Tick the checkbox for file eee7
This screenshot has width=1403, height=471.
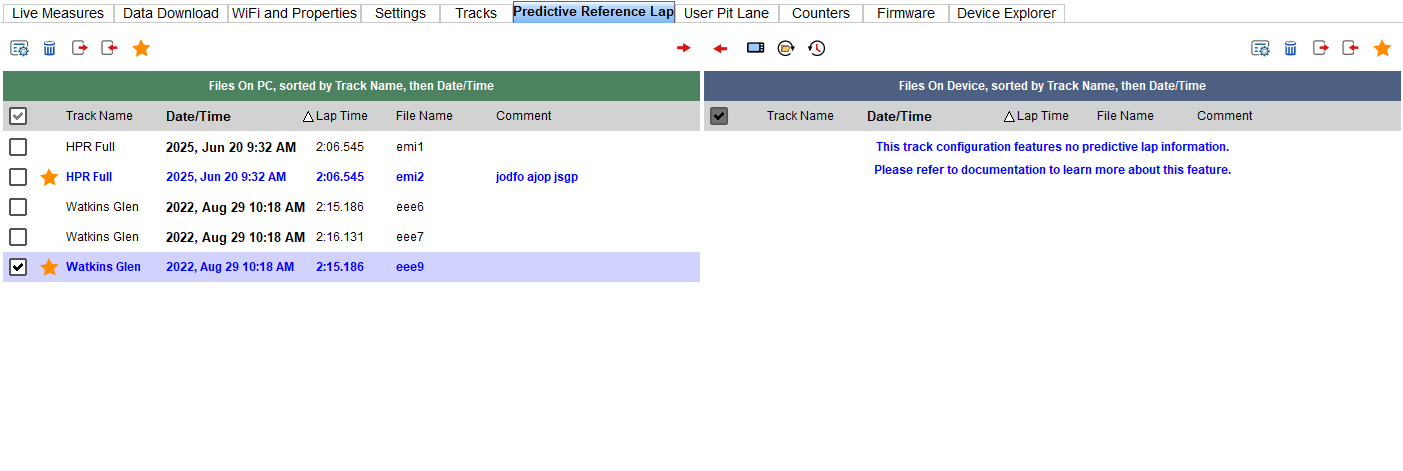(x=18, y=237)
